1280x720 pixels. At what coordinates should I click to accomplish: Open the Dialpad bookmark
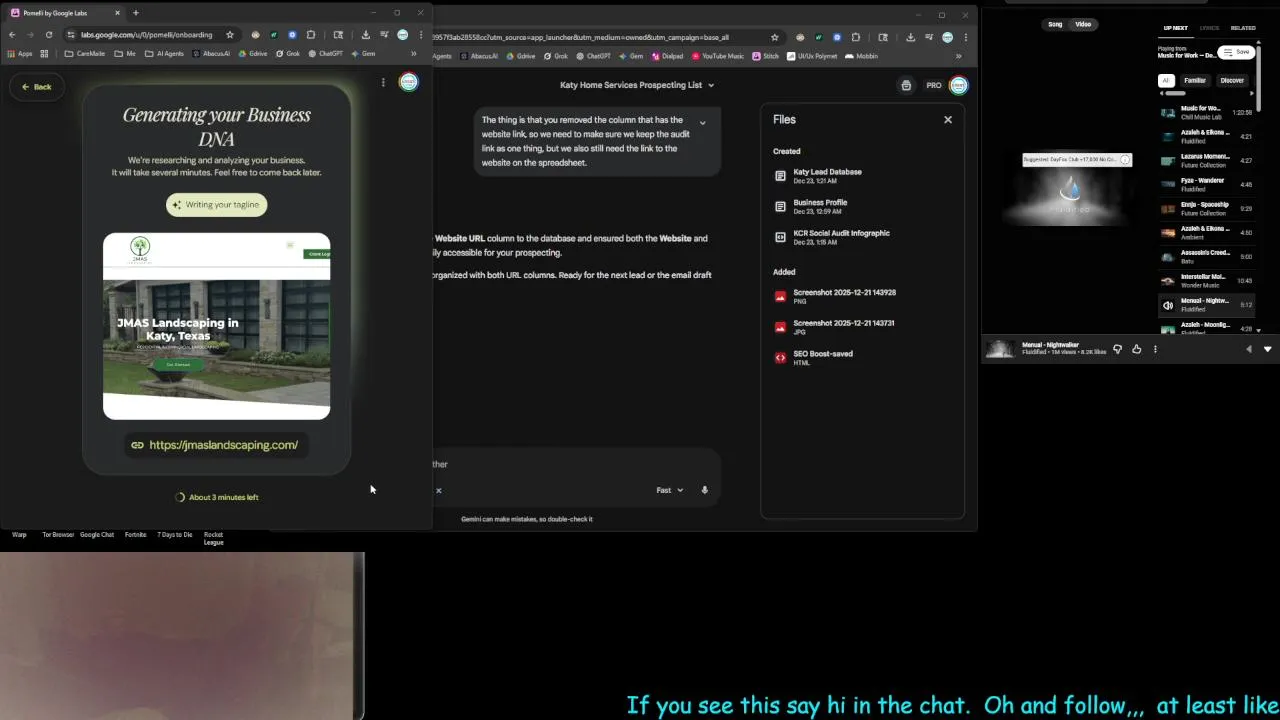[667, 56]
